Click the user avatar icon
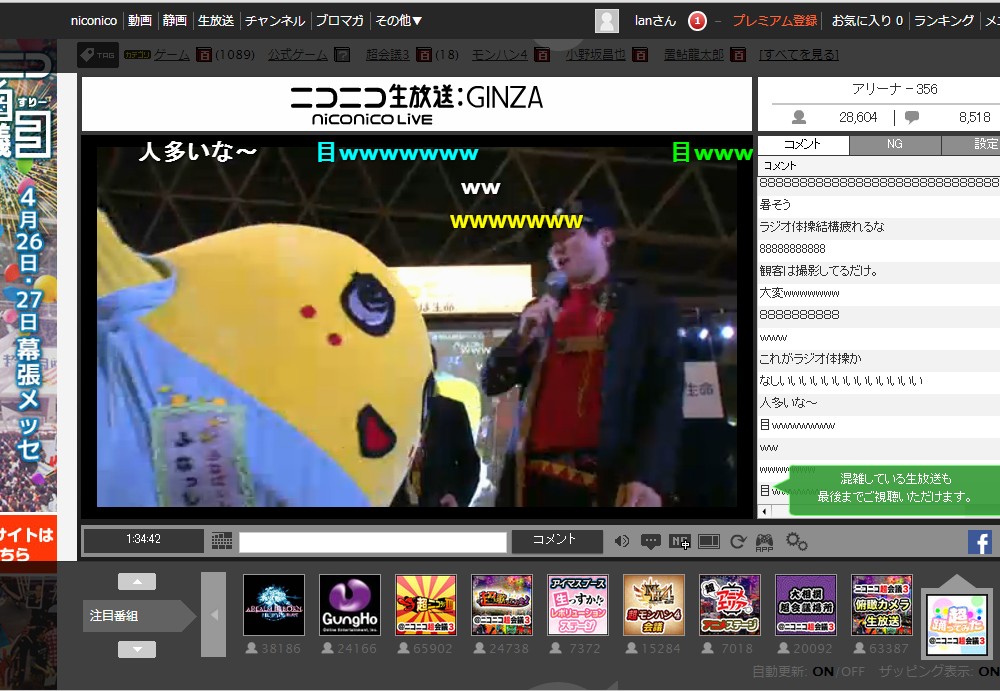The image size is (1000, 691). [607, 21]
